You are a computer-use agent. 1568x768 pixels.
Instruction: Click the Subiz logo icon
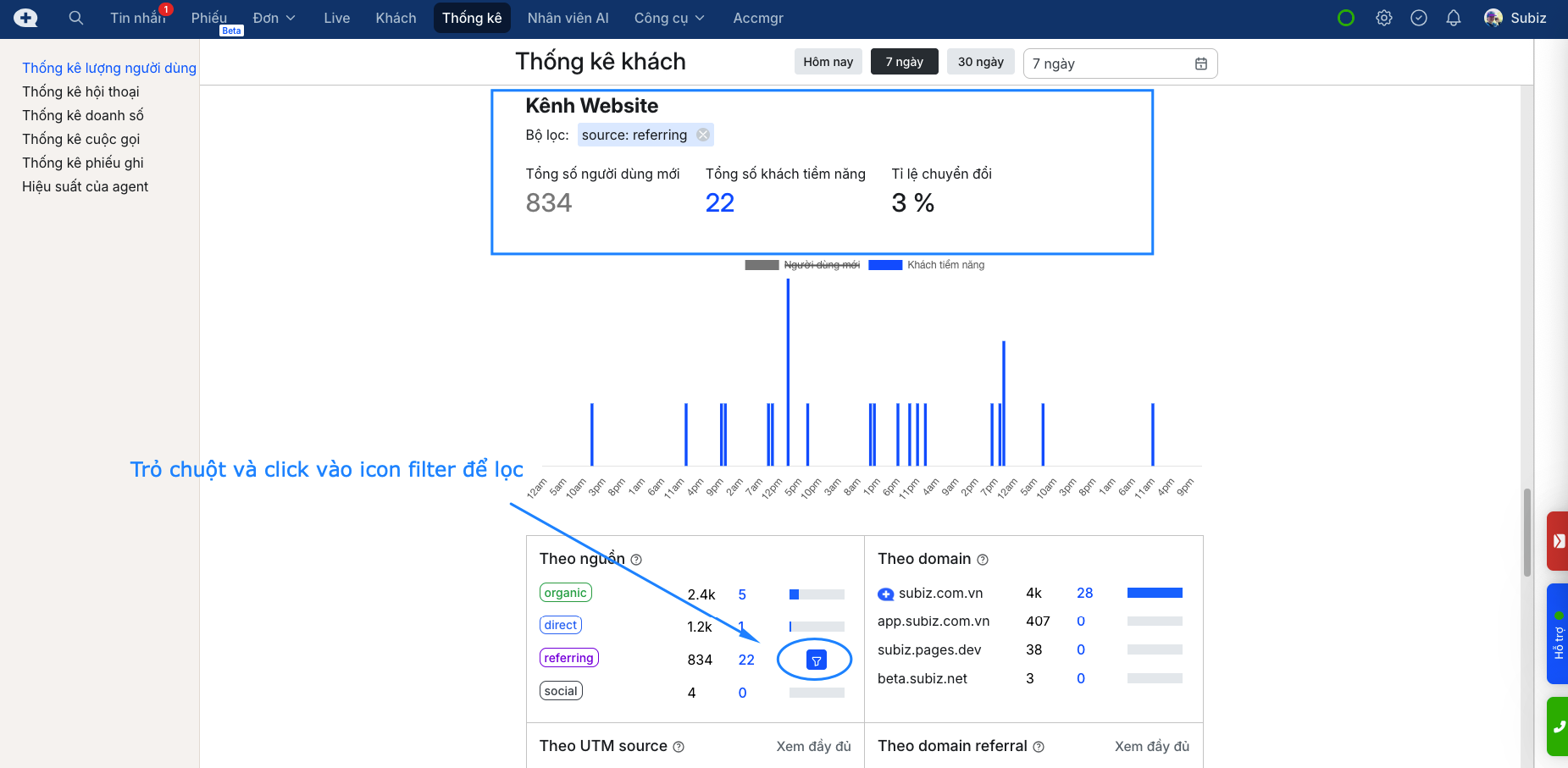click(25, 18)
